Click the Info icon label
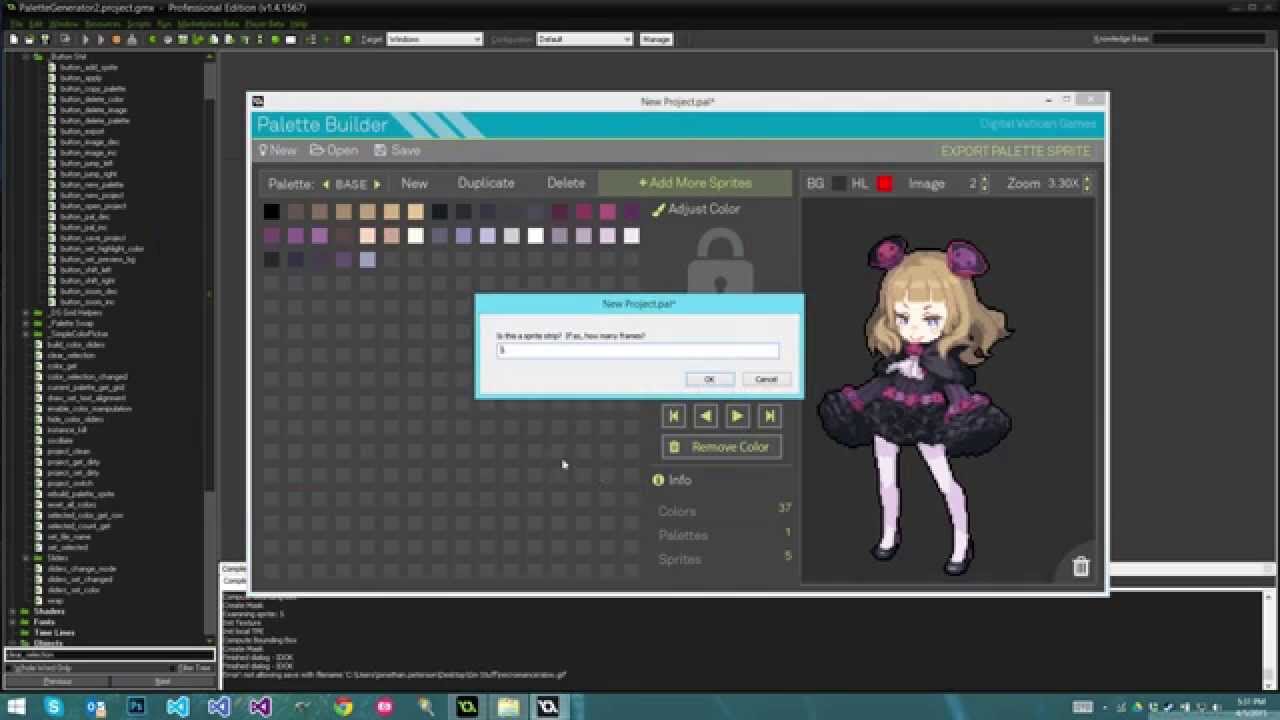Screen dimensions: 1280x720 point(671,480)
